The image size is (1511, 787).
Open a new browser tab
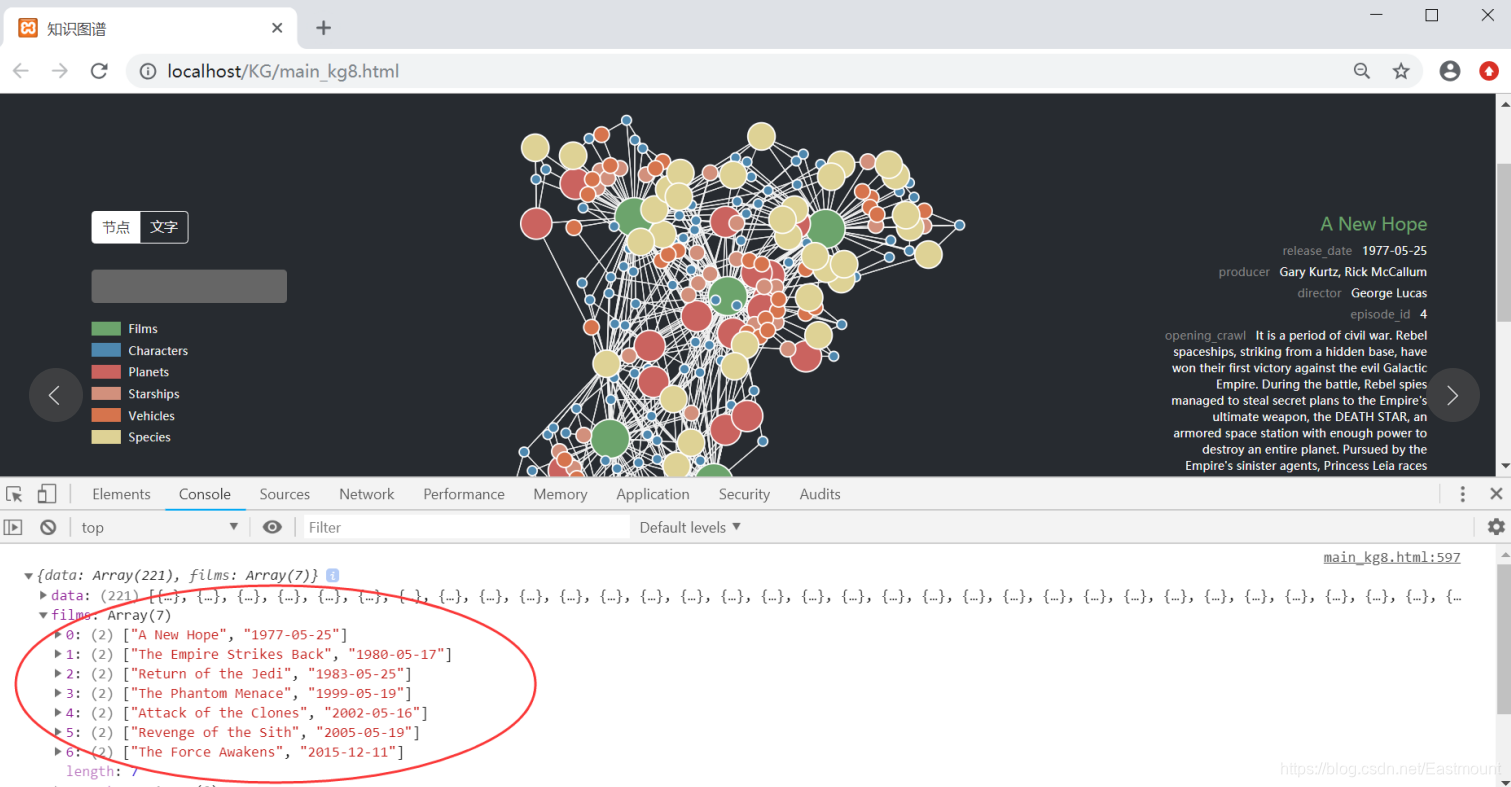(323, 28)
